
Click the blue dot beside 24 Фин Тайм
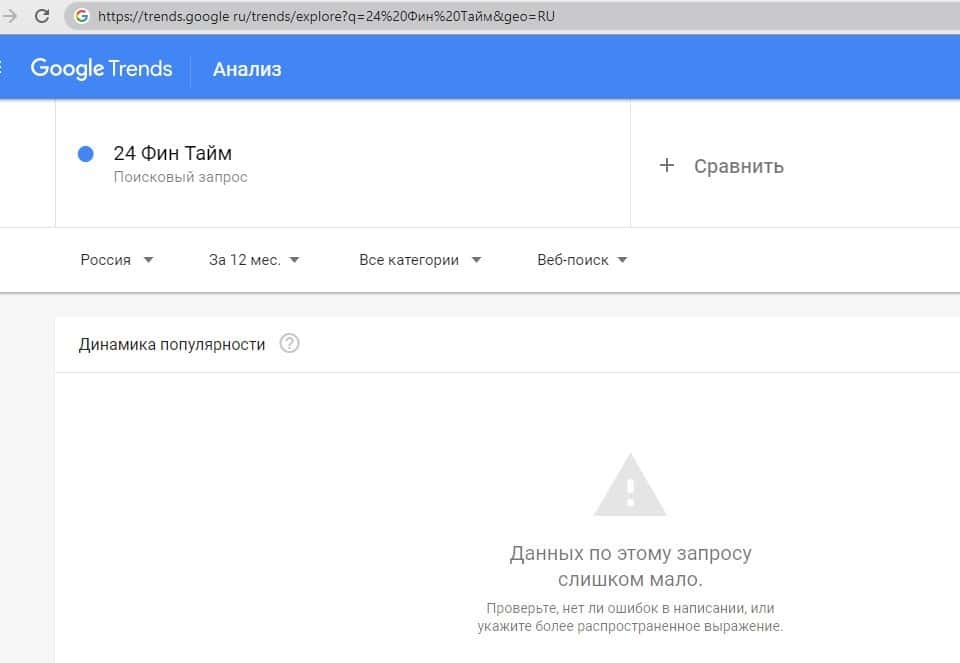pyautogui.click(x=85, y=153)
